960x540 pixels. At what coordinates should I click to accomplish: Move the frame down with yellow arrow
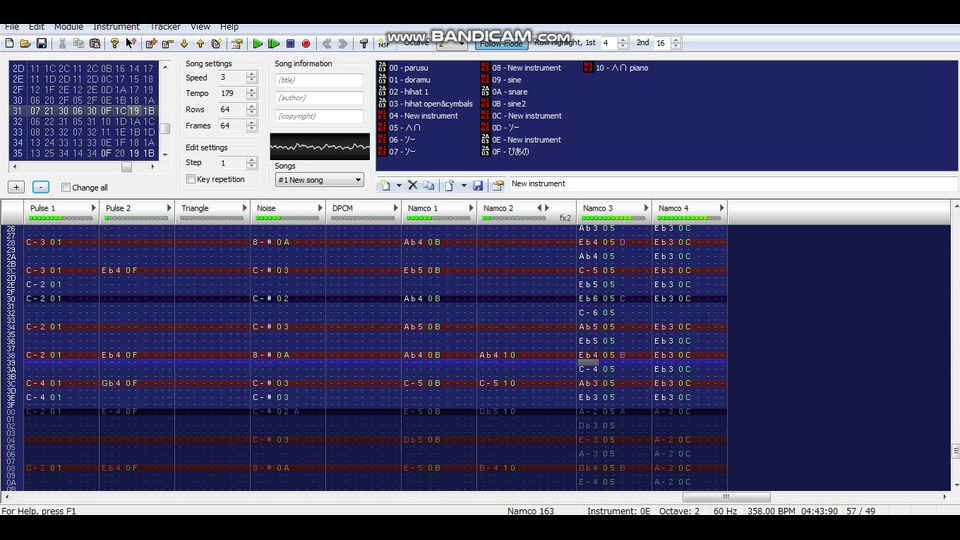pyautogui.click(x=184, y=43)
